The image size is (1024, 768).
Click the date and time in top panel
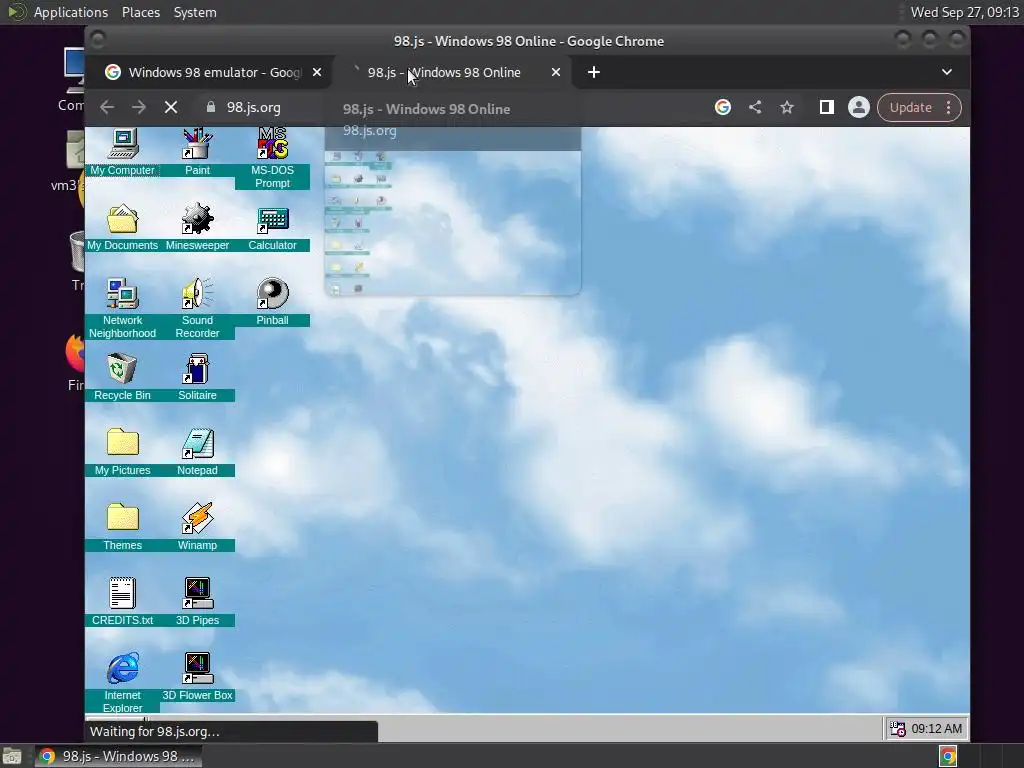[x=965, y=12]
